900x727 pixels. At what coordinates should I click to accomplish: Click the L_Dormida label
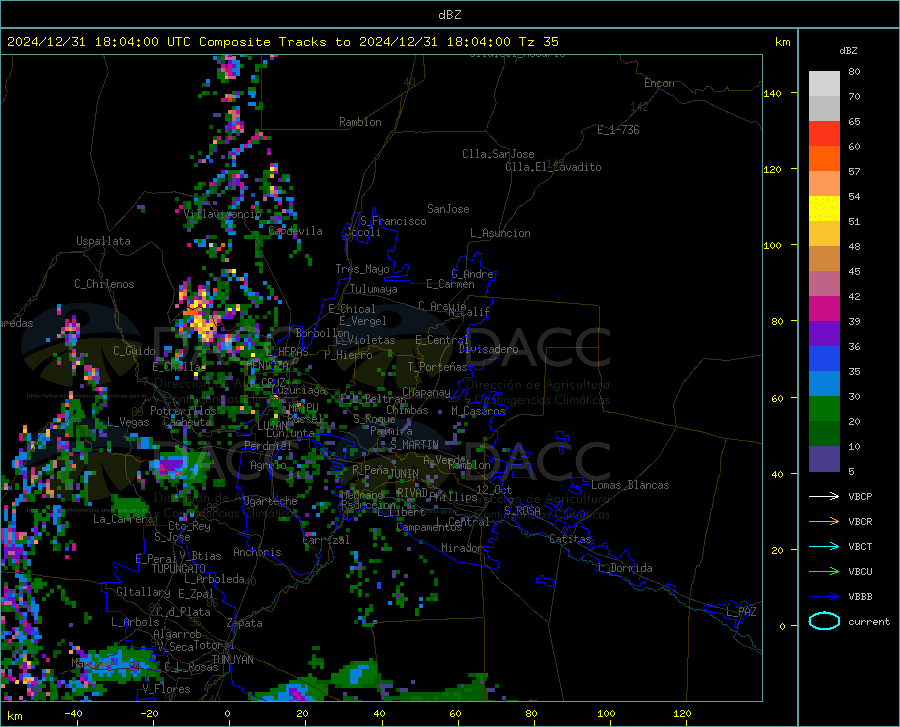coord(624,568)
